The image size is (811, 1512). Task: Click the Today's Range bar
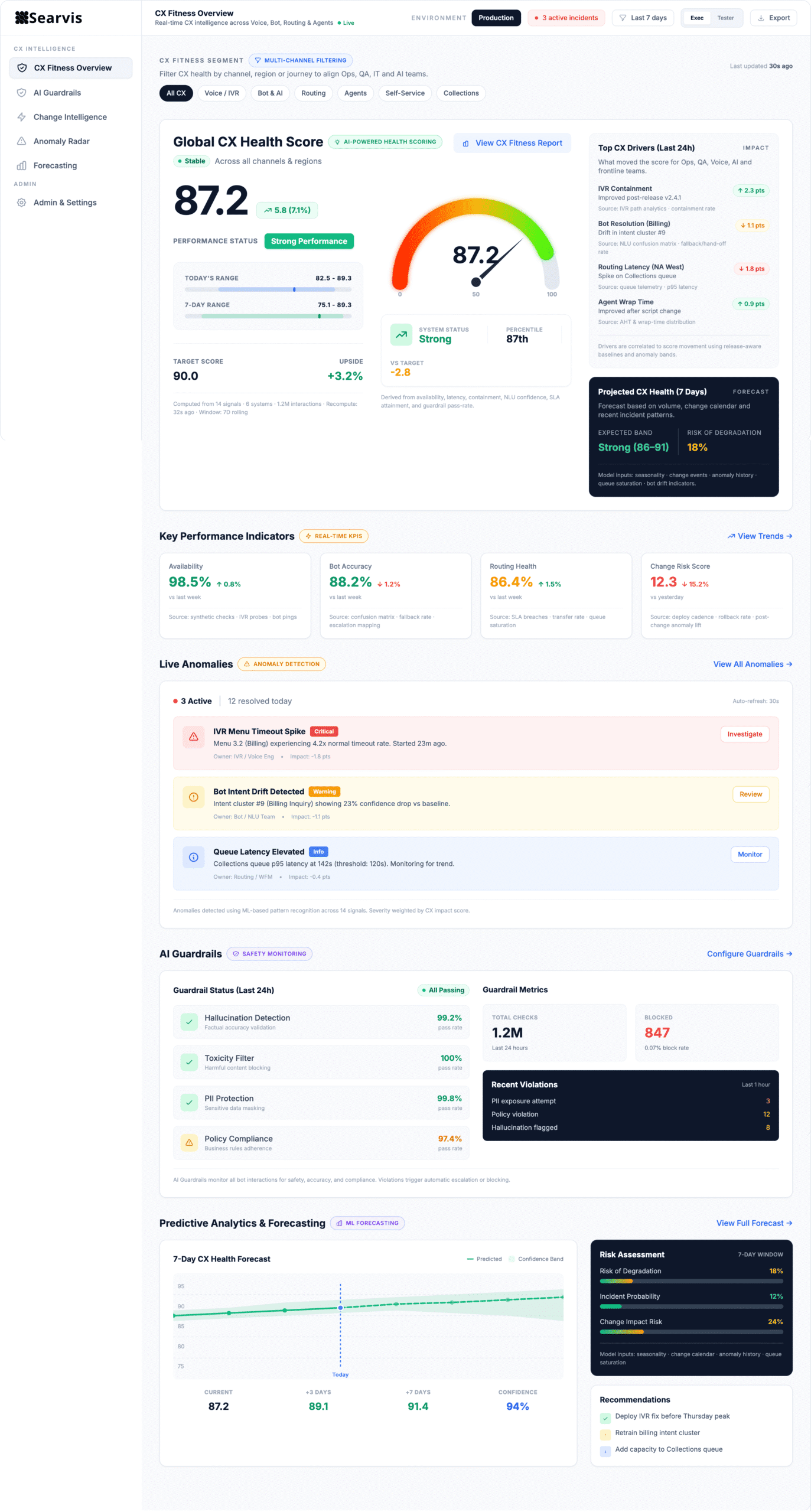click(268, 289)
